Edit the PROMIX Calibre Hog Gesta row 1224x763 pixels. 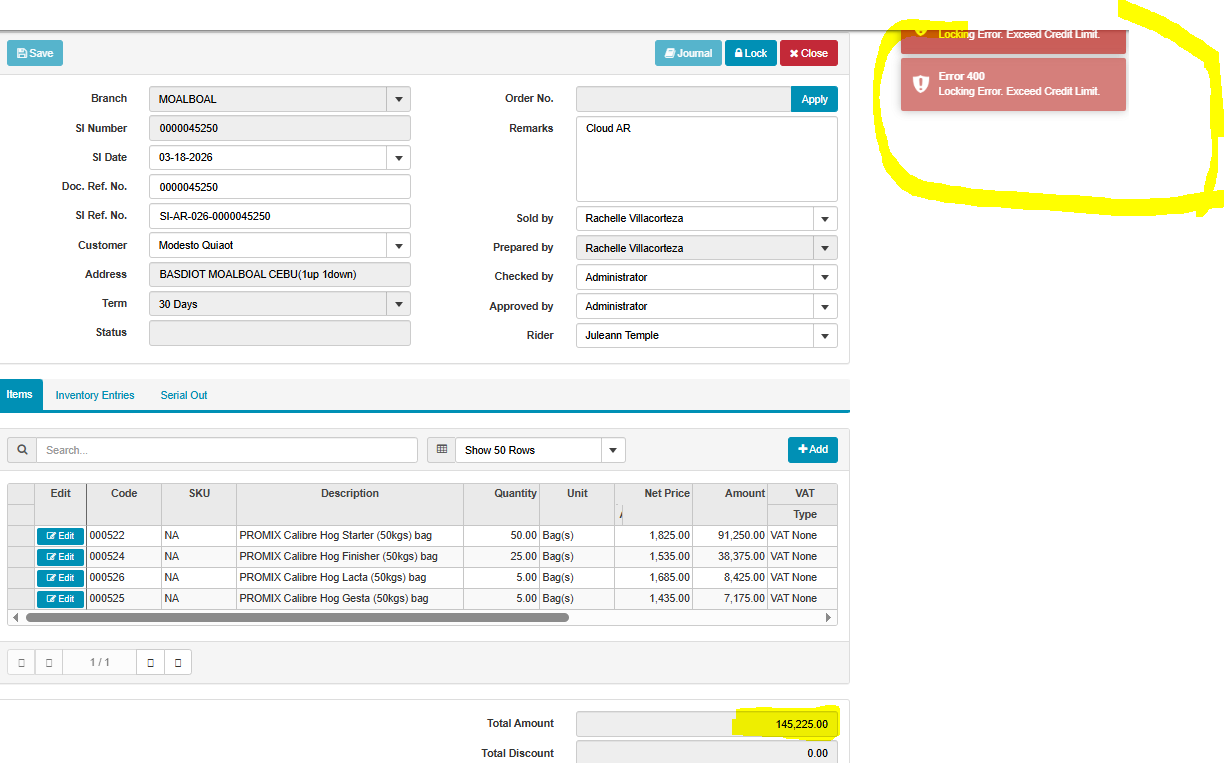(x=60, y=599)
